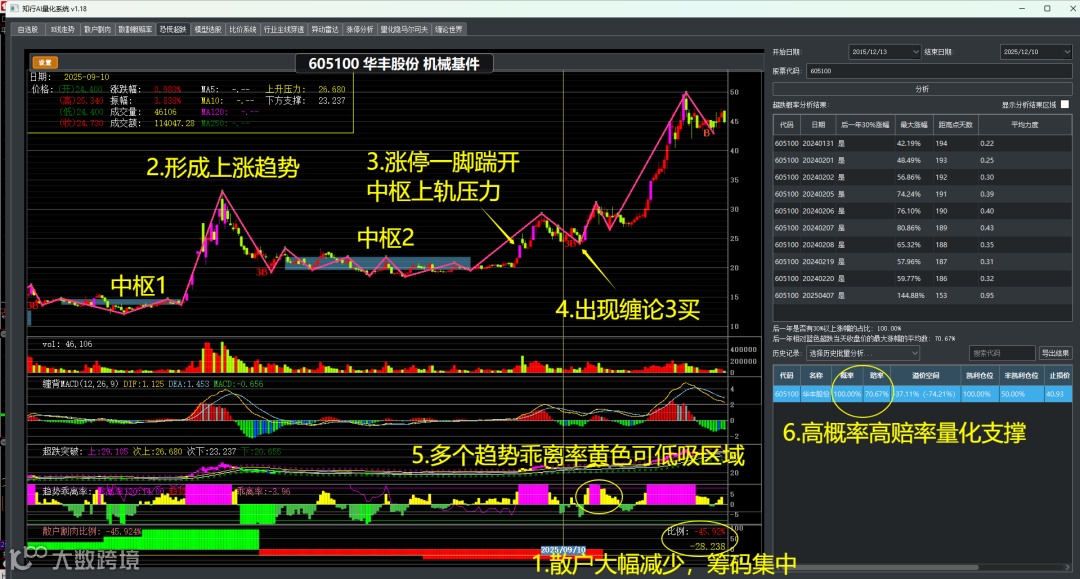This screenshot has width=1080, height=579.
Task: Select the row dated 20240208
Action: pyautogui.click(x=922, y=244)
